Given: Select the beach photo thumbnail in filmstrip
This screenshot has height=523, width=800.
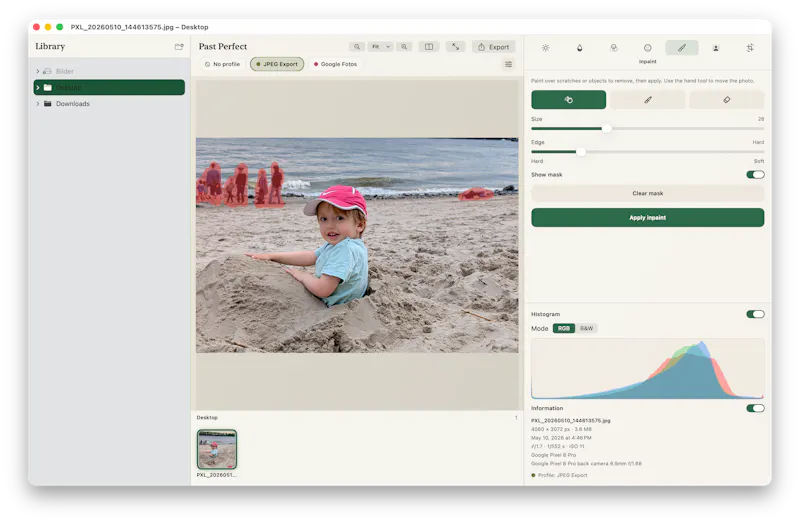Looking at the screenshot, I should (x=217, y=450).
